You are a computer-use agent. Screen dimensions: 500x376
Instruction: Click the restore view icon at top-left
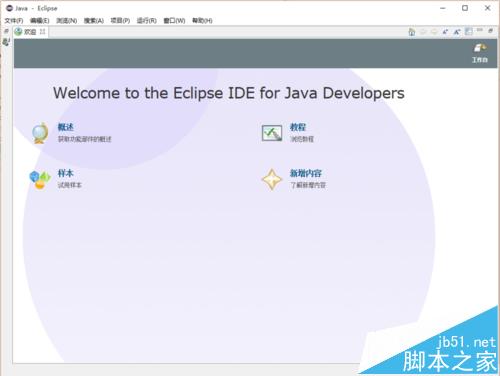click(x=6, y=31)
